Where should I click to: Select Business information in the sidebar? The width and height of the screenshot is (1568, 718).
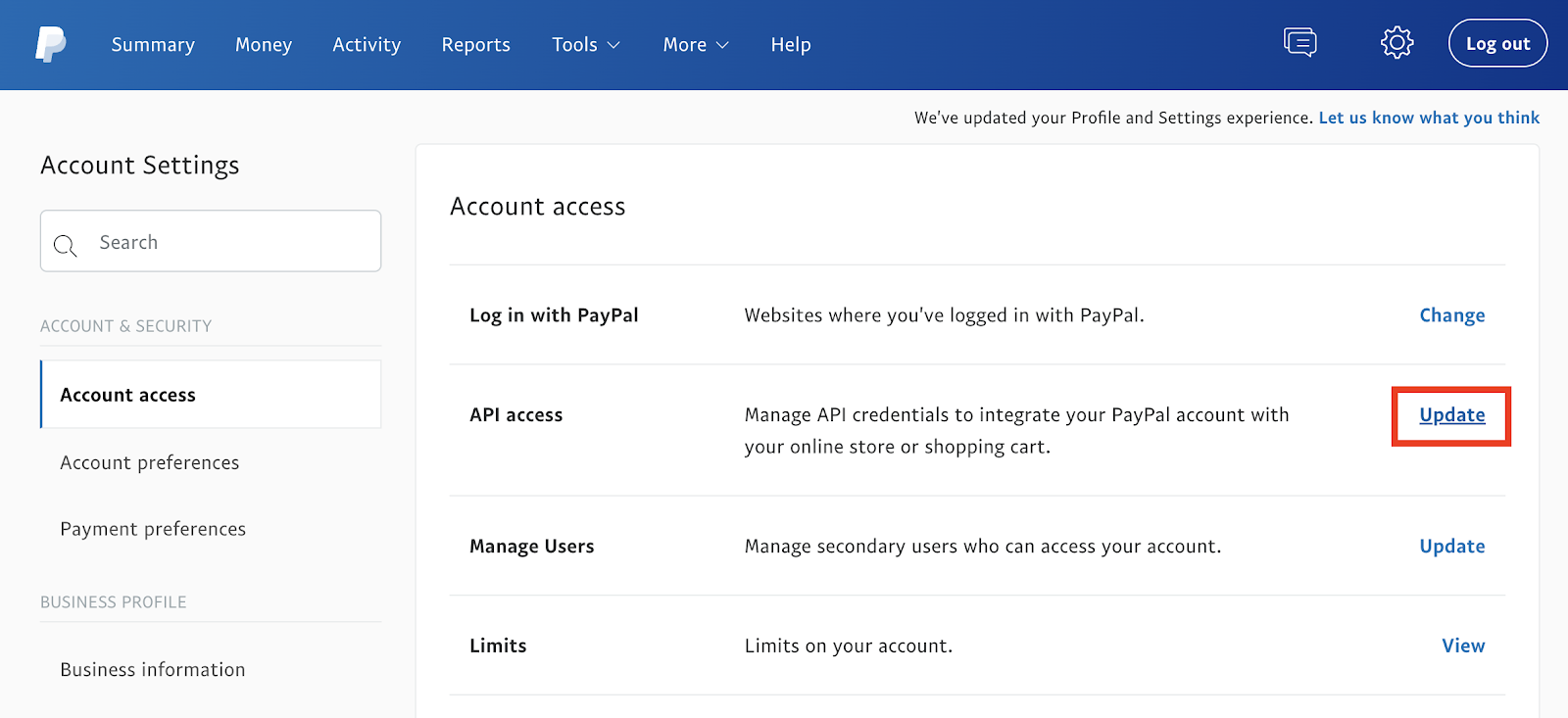click(x=153, y=670)
